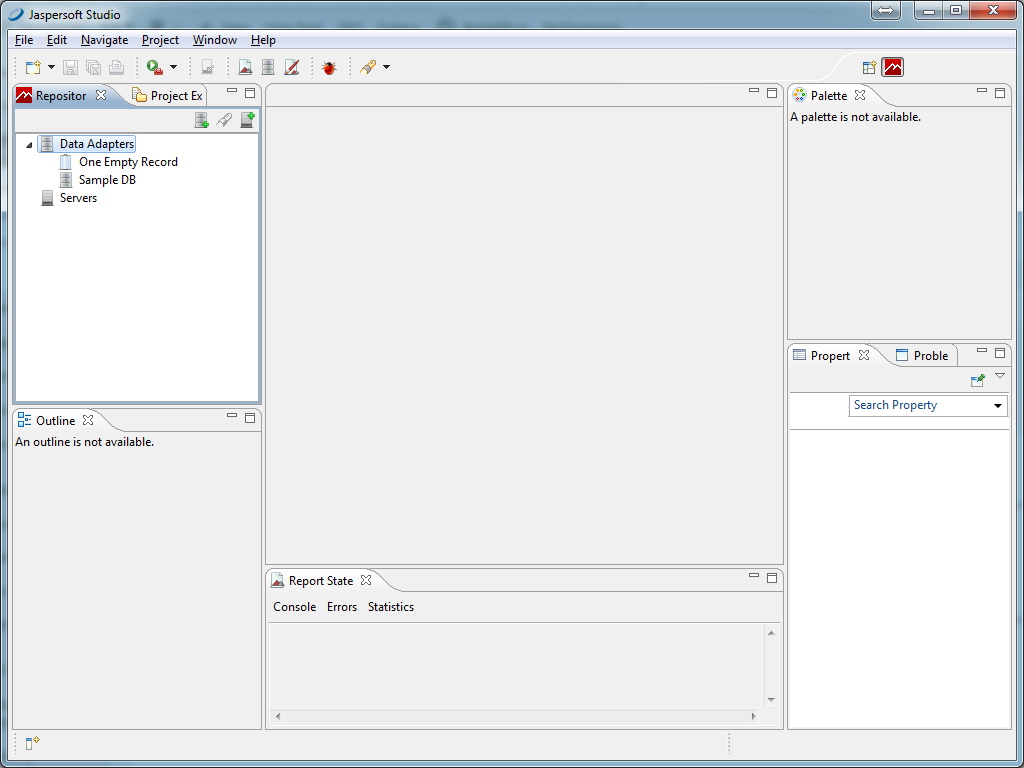Minimize the Properties panel
Screen dimensions: 1024x768
(982, 351)
